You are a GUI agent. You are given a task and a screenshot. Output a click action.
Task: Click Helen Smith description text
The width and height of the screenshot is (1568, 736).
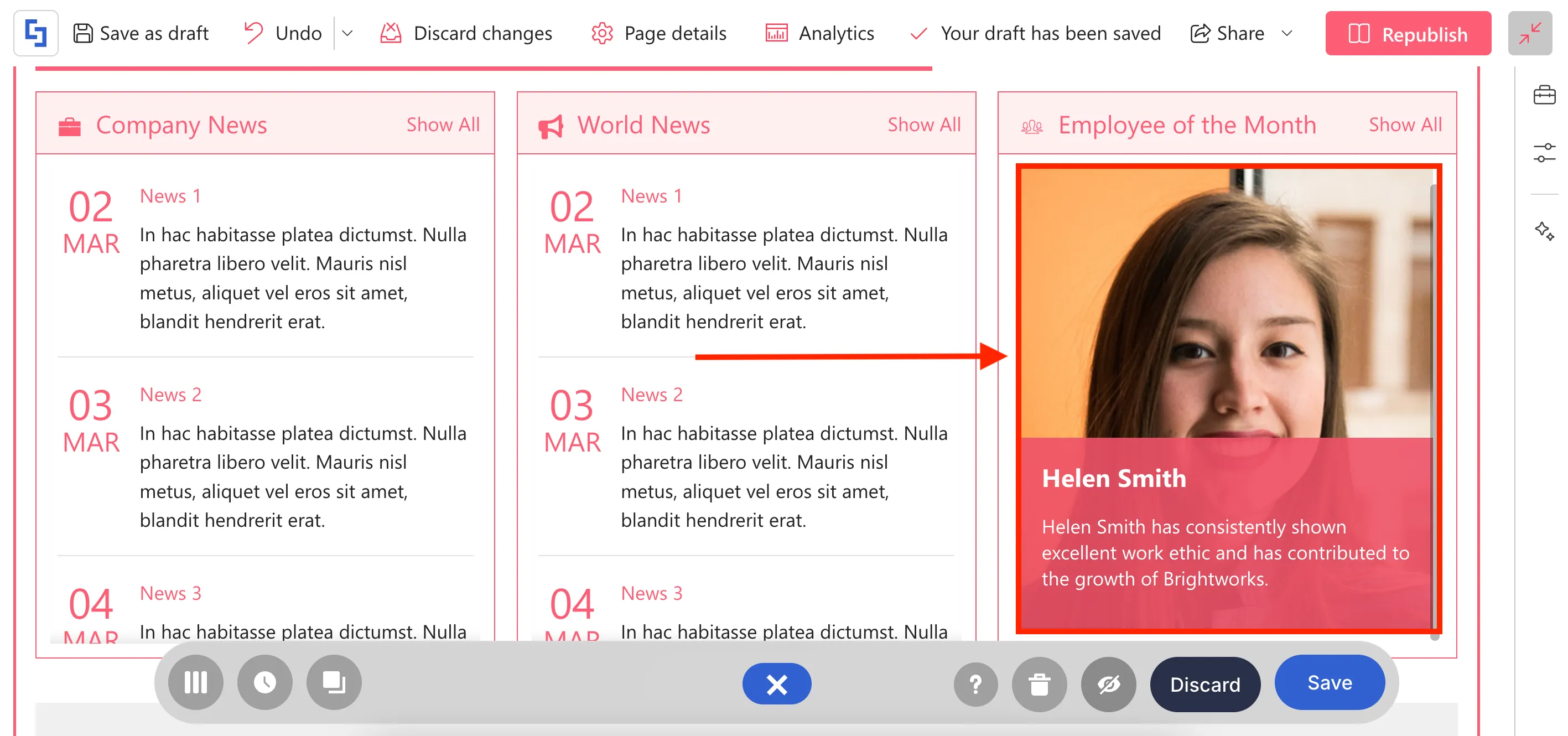[1226, 553]
